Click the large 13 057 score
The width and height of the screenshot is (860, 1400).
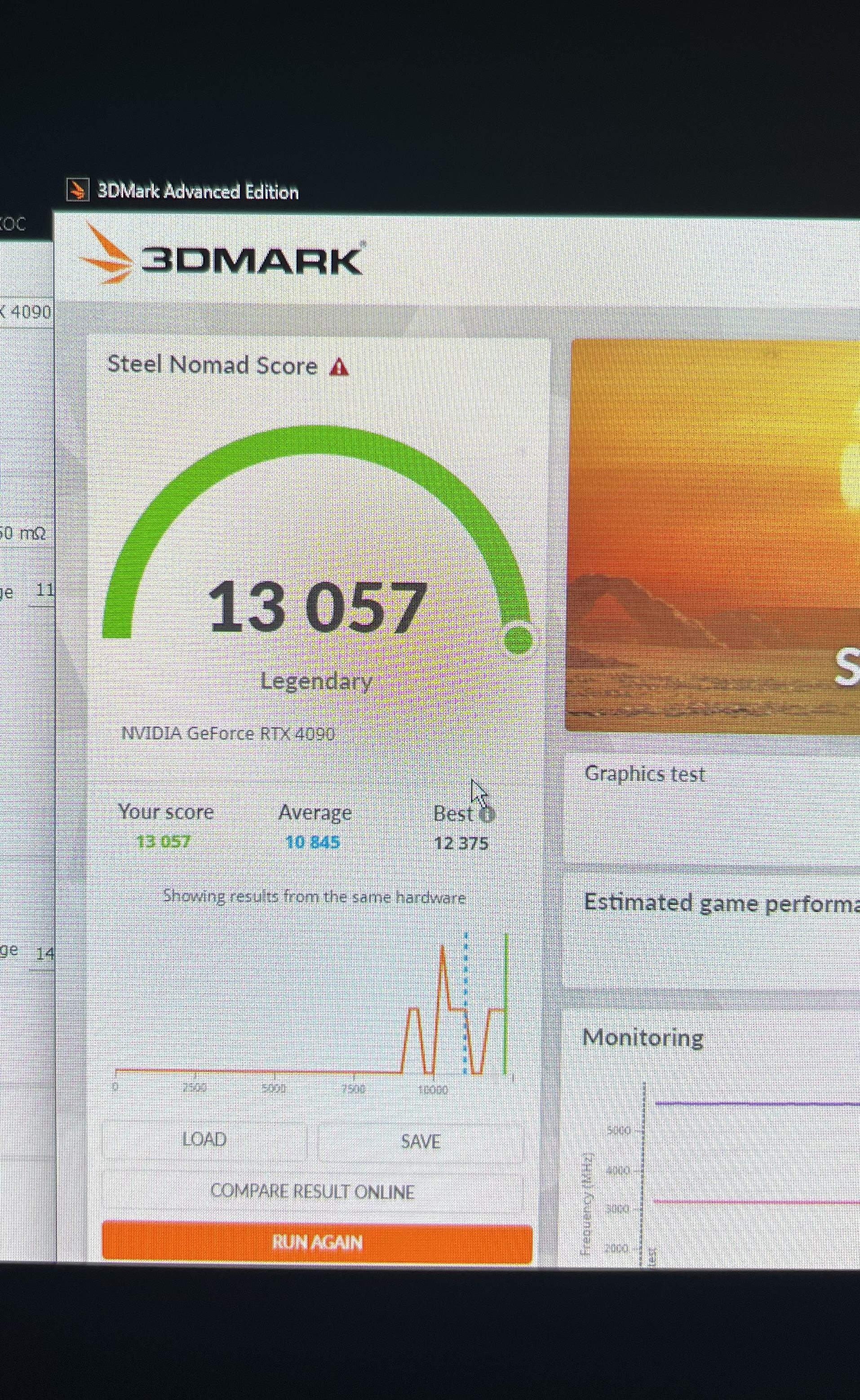pos(317,606)
